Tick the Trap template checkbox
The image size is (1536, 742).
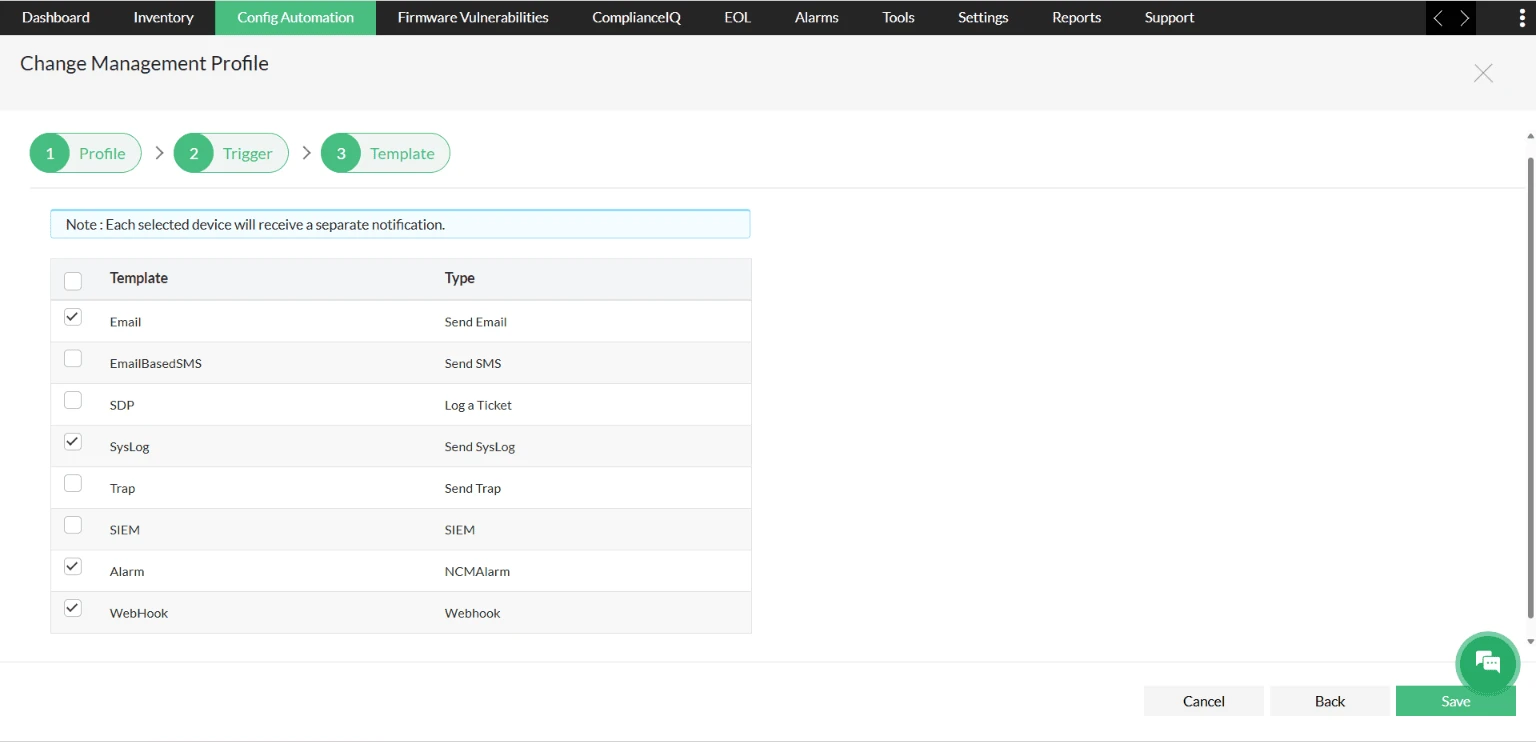[73, 483]
